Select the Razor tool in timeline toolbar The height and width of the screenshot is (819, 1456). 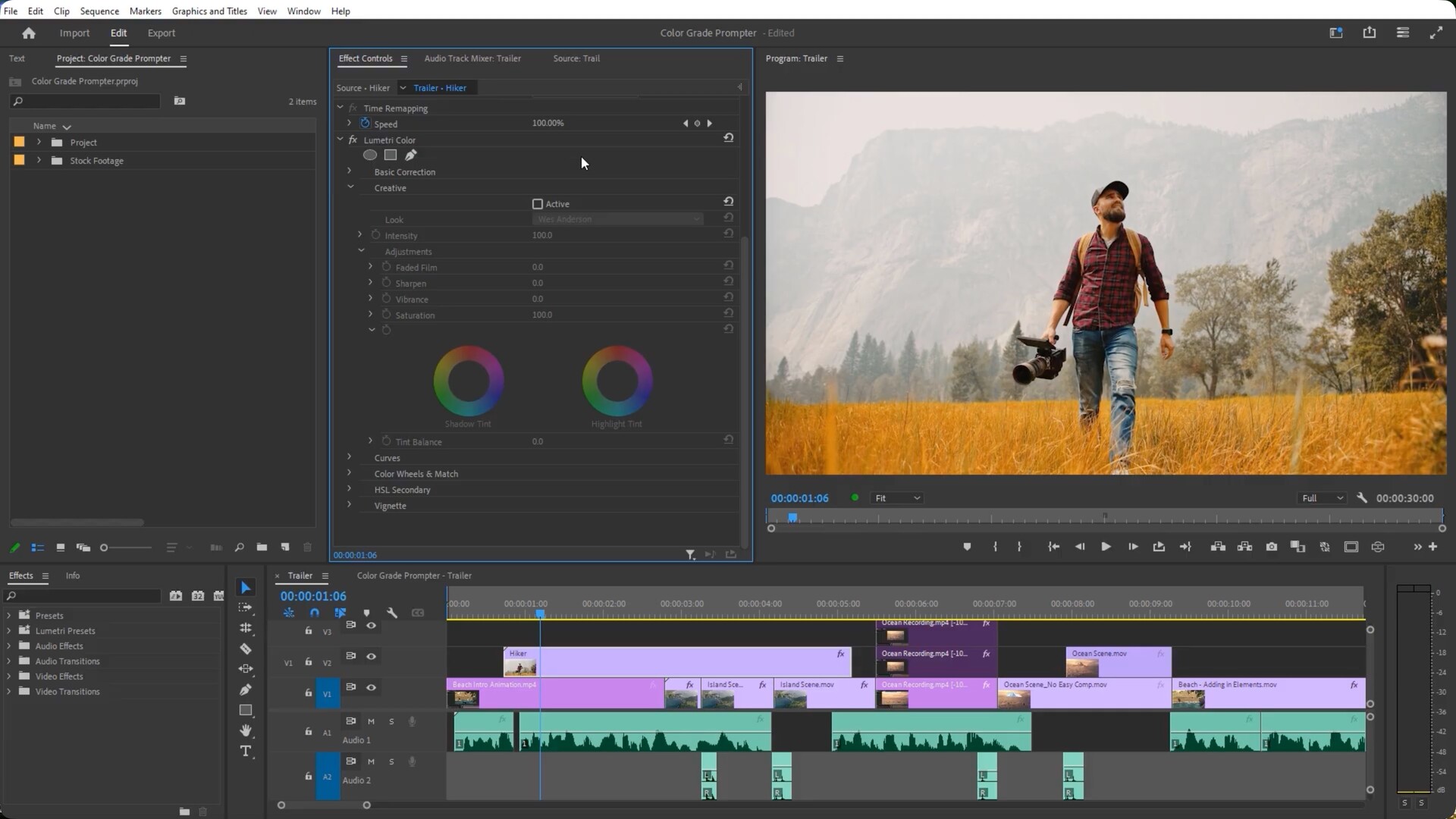[x=246, y=649]
